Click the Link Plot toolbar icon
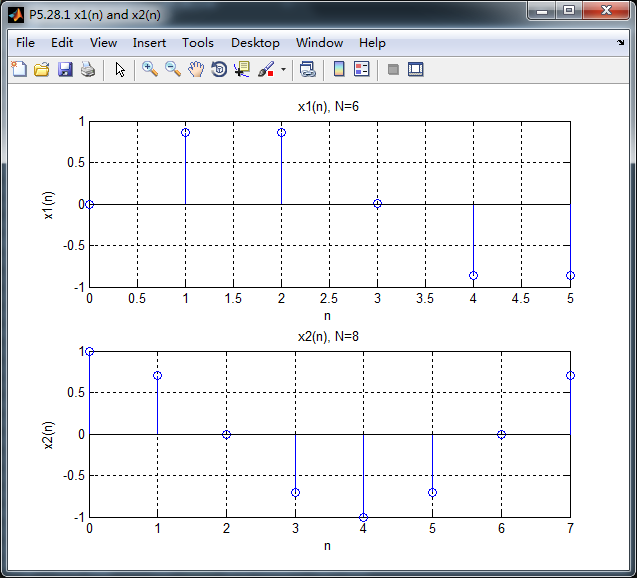 tap(308, 69)
